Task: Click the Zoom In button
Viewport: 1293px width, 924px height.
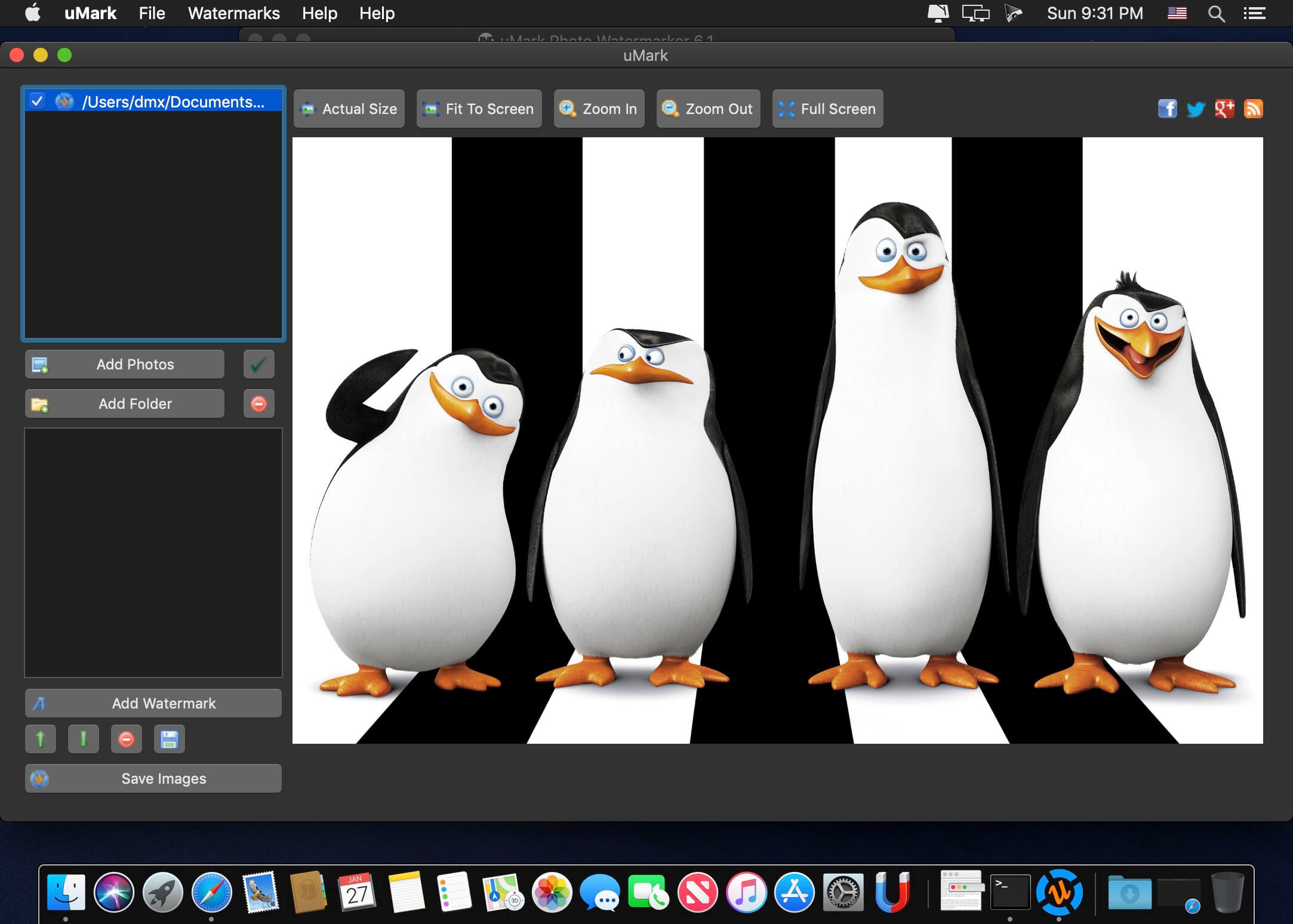Action: pos(599,109)
